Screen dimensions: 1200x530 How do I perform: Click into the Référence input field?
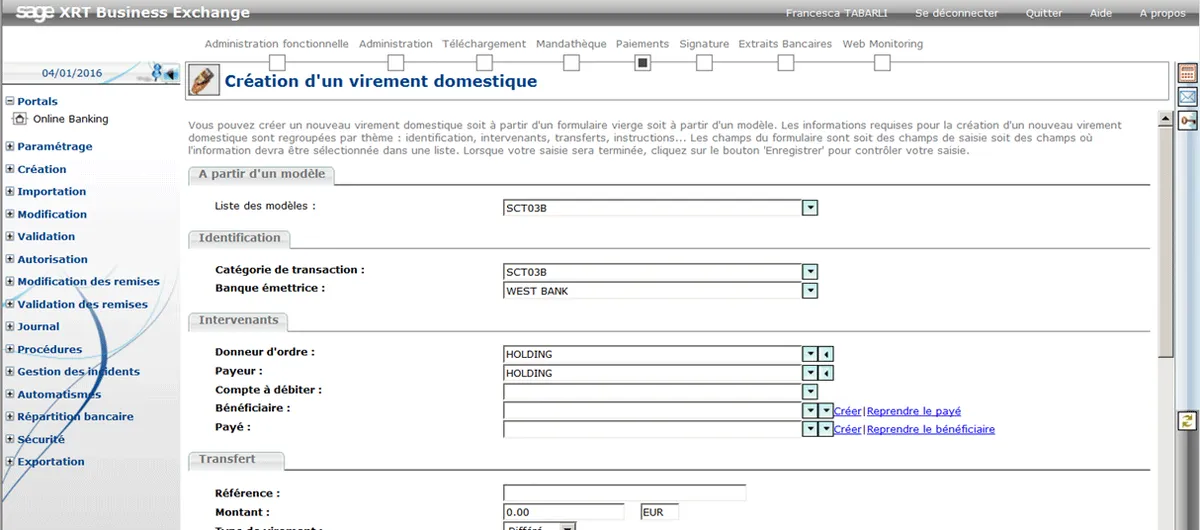[x=624, y=493]
